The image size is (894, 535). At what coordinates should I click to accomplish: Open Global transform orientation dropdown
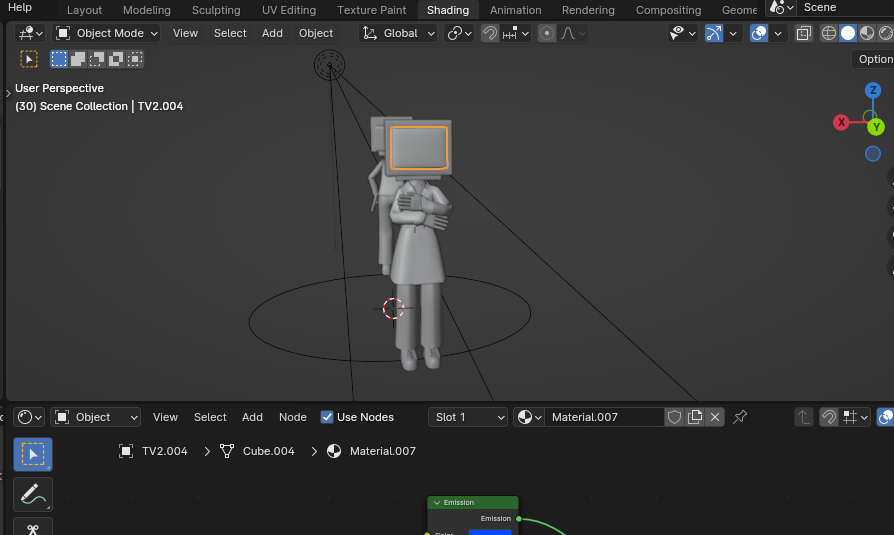pyautogui.click(x=399, y=33)
